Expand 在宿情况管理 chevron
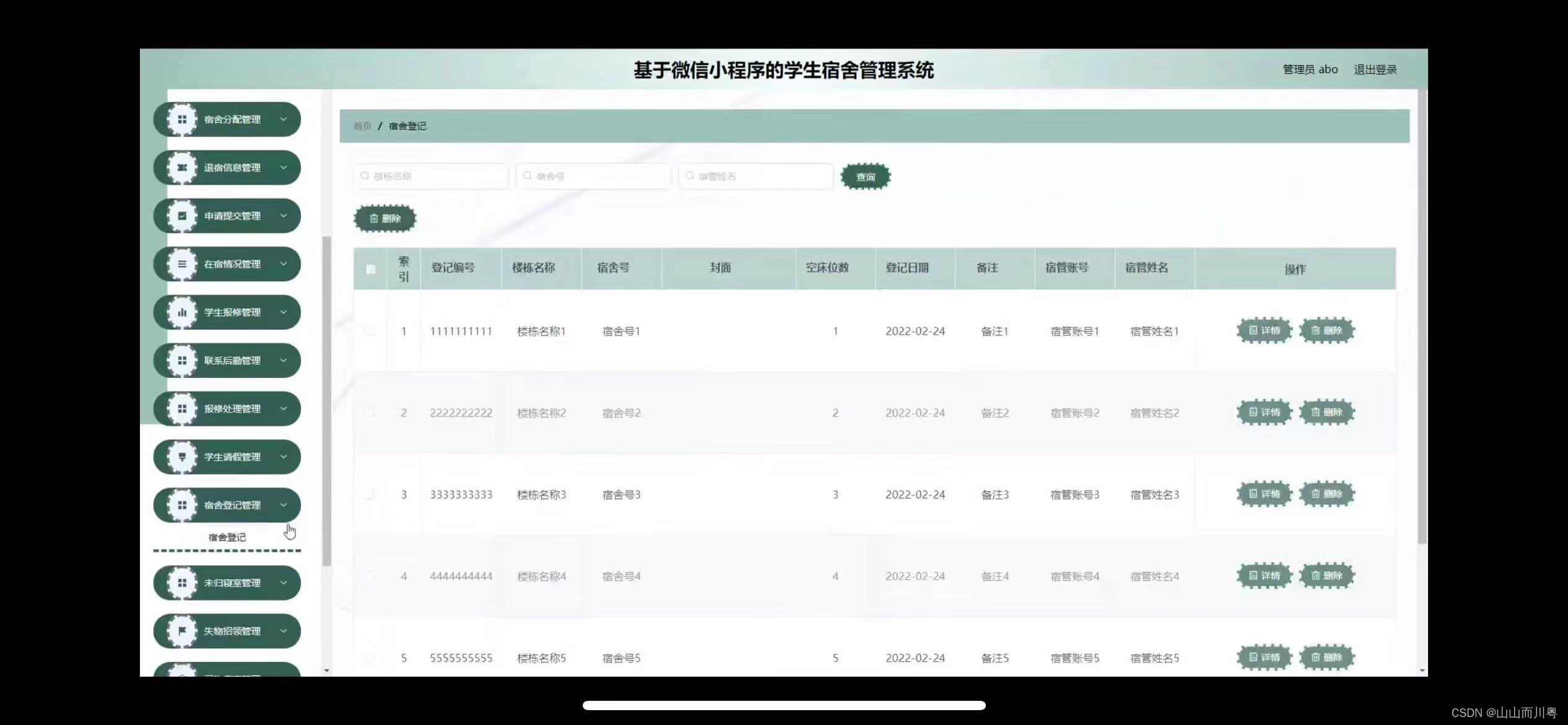 click(284, 264)
